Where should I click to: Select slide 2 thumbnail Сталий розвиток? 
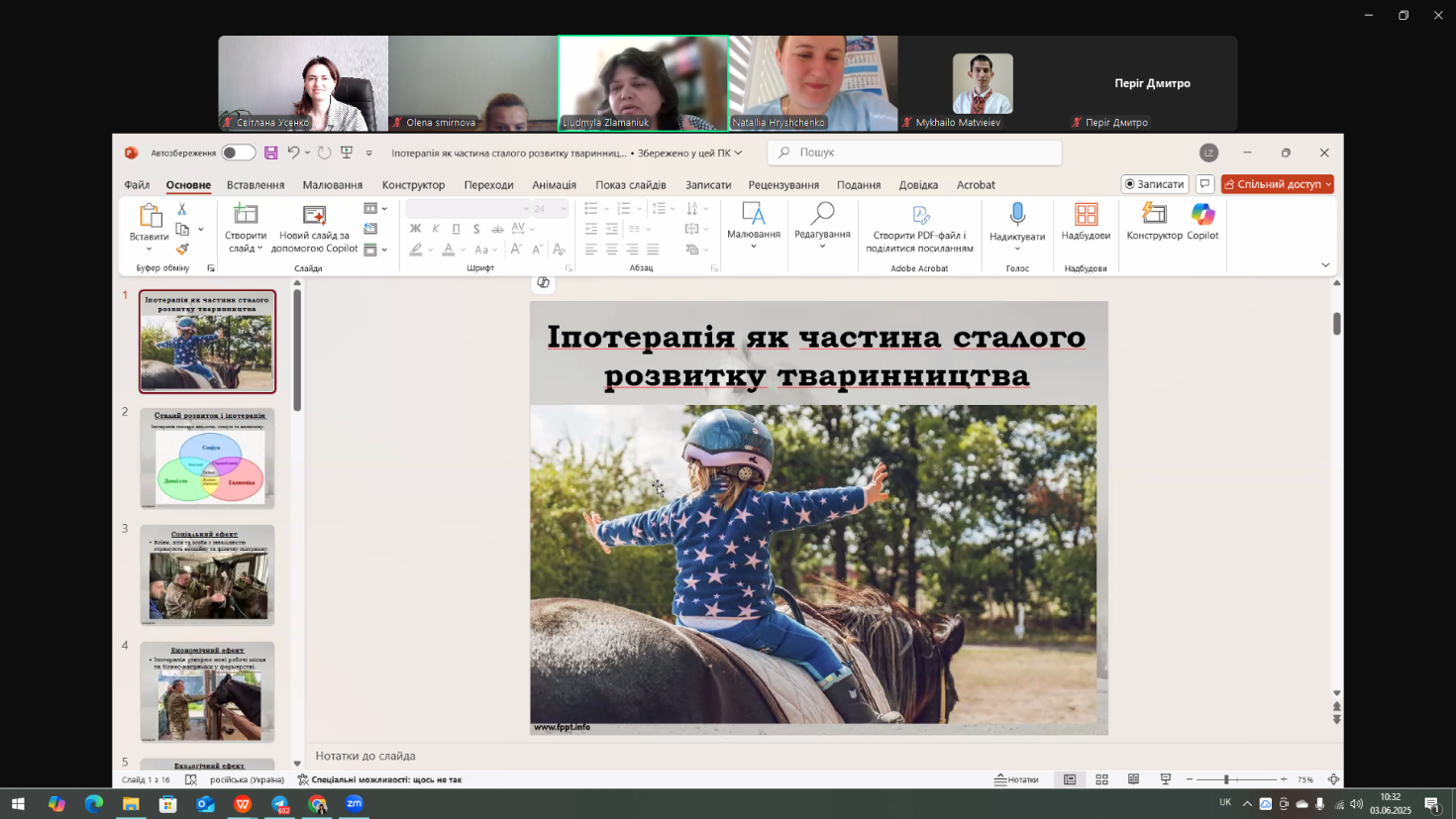pos(207,458)
